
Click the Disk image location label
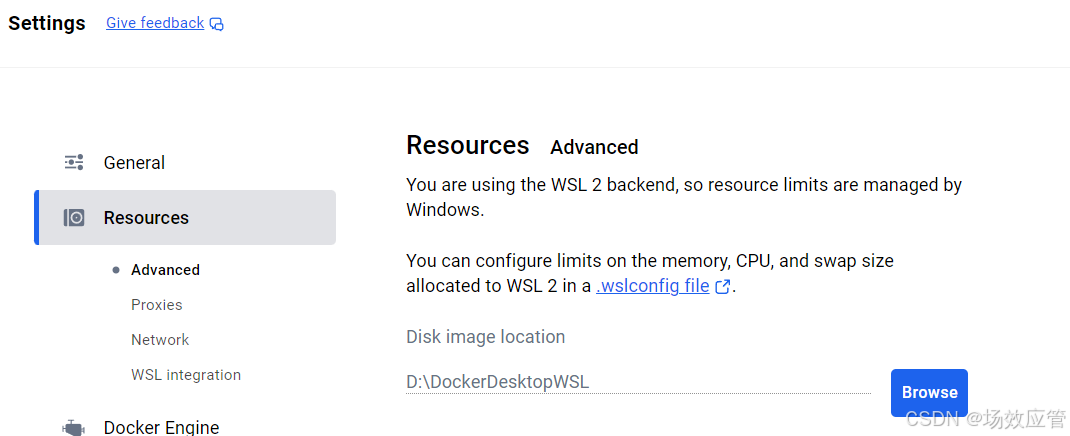point(485,337)
